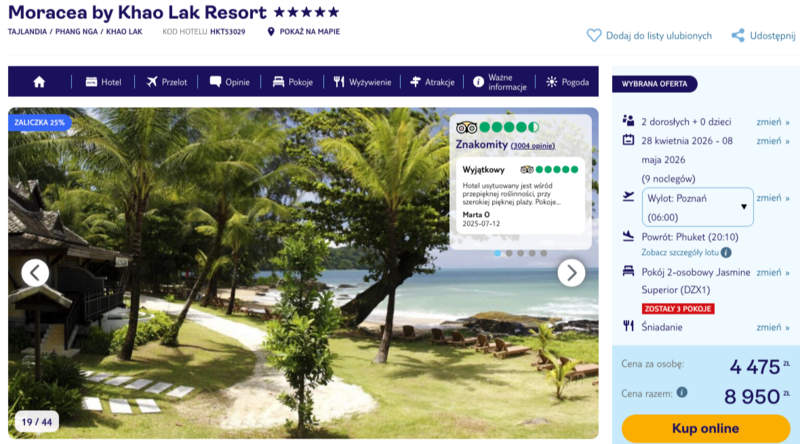Switch to the Pokoje tab

pyautogui.click(x=293, y=82)
